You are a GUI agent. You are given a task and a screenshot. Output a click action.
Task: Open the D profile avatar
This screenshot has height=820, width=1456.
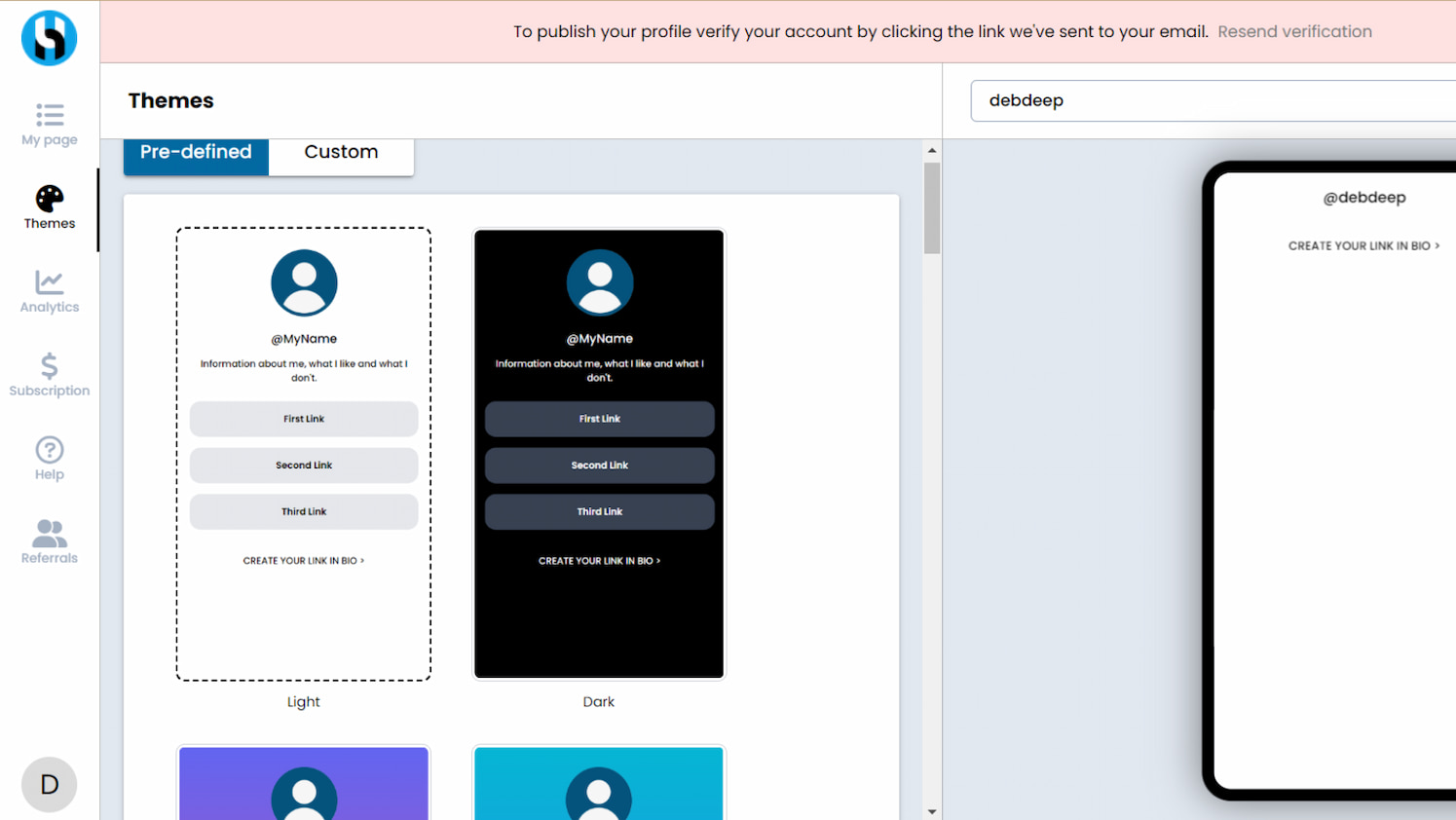click(x=49, y=784)
